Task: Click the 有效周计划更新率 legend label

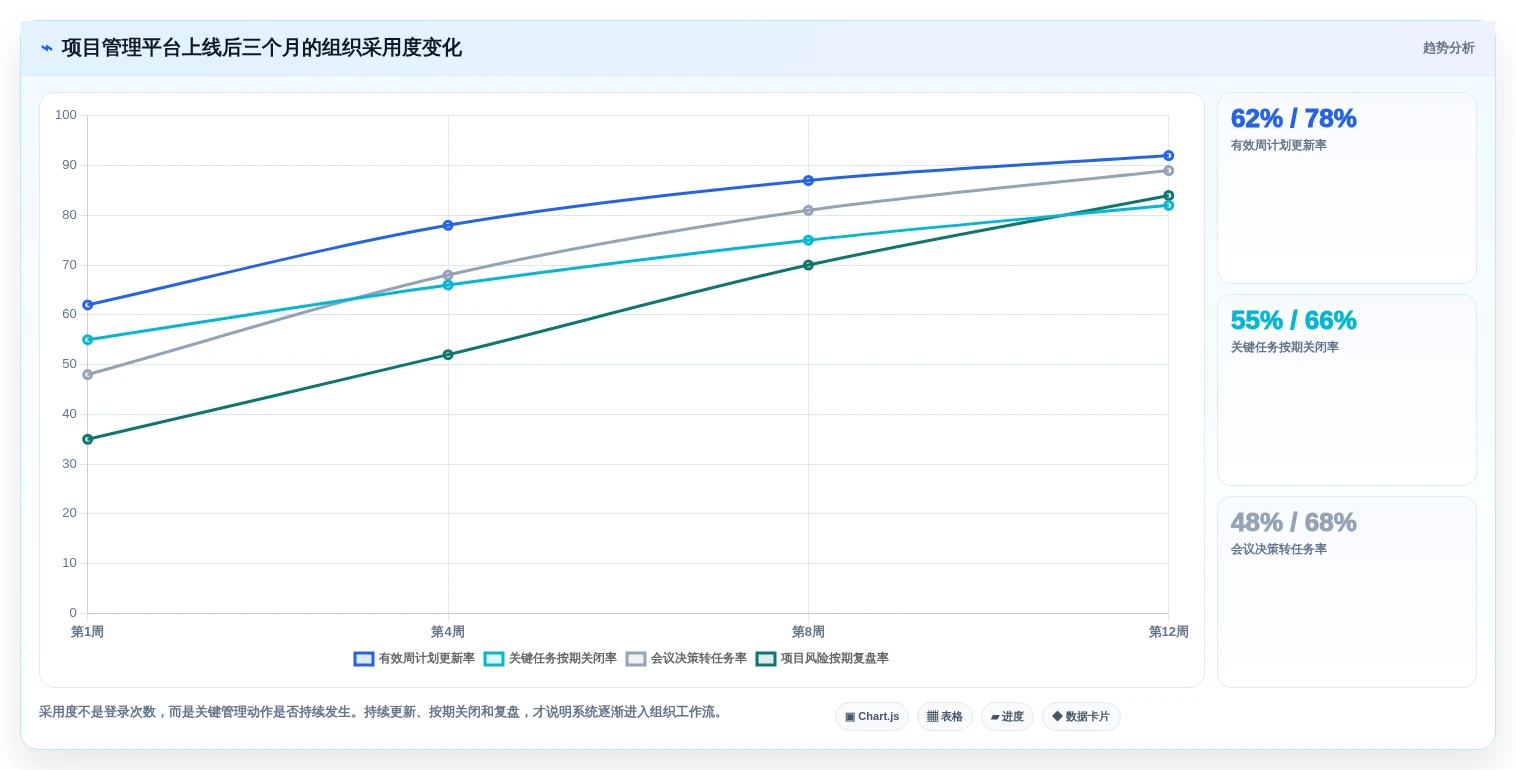Action: click(427, 659)
